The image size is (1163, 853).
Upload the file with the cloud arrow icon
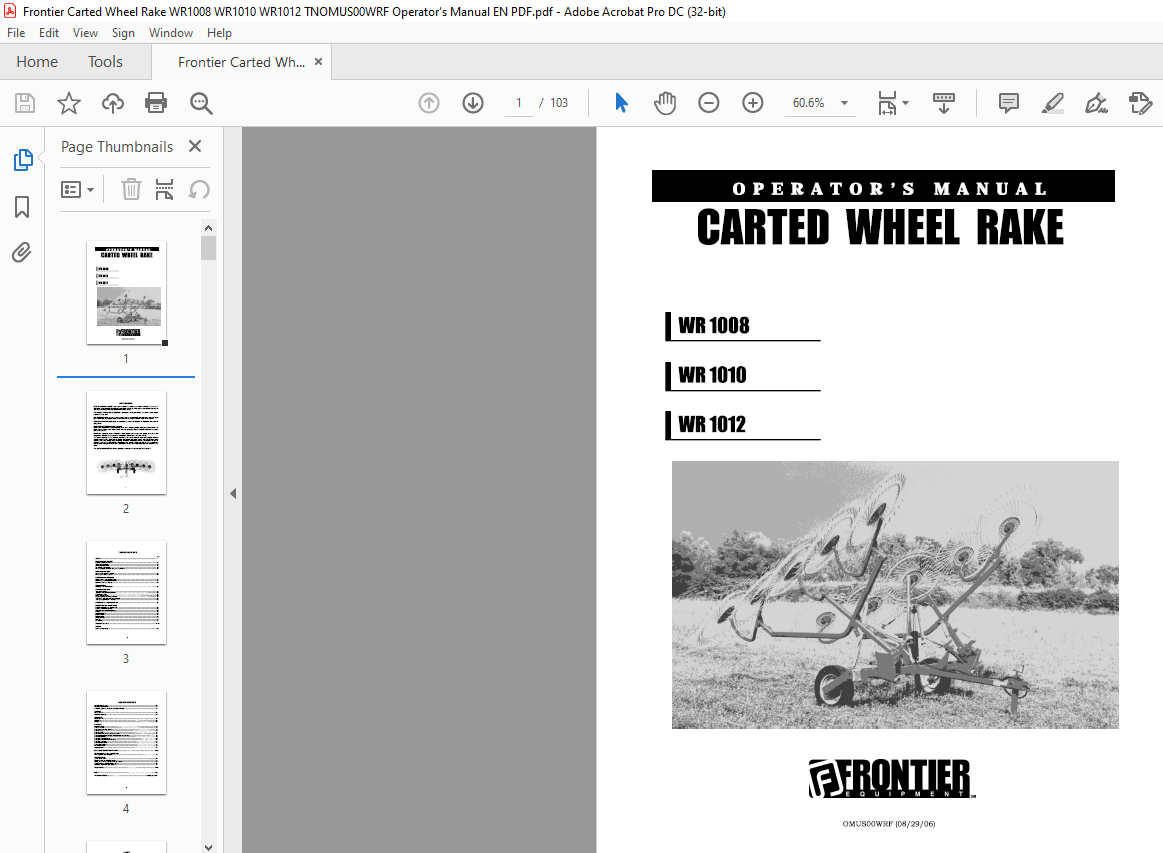[113, 103]
